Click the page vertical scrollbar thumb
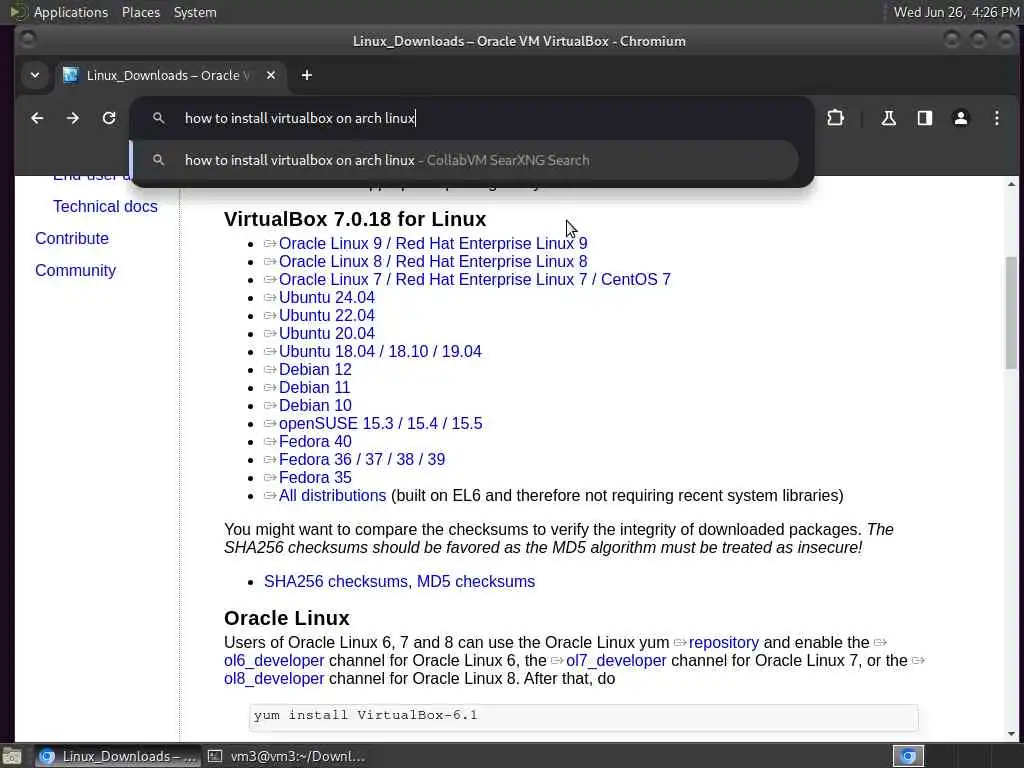 pos(1011,313)
